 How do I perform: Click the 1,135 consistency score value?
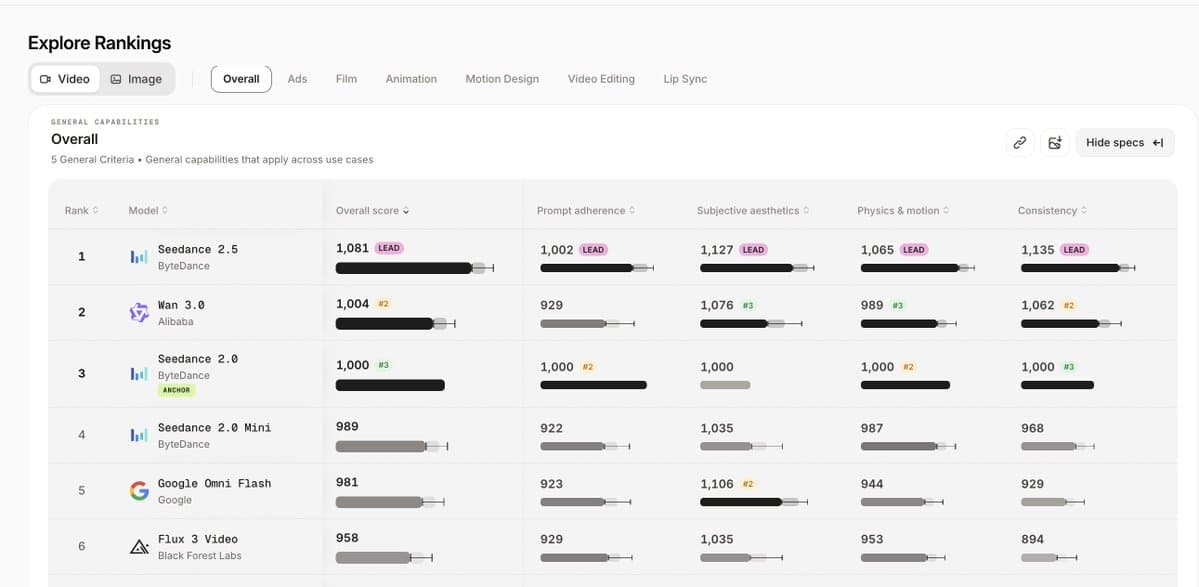tap(1038, 249)
